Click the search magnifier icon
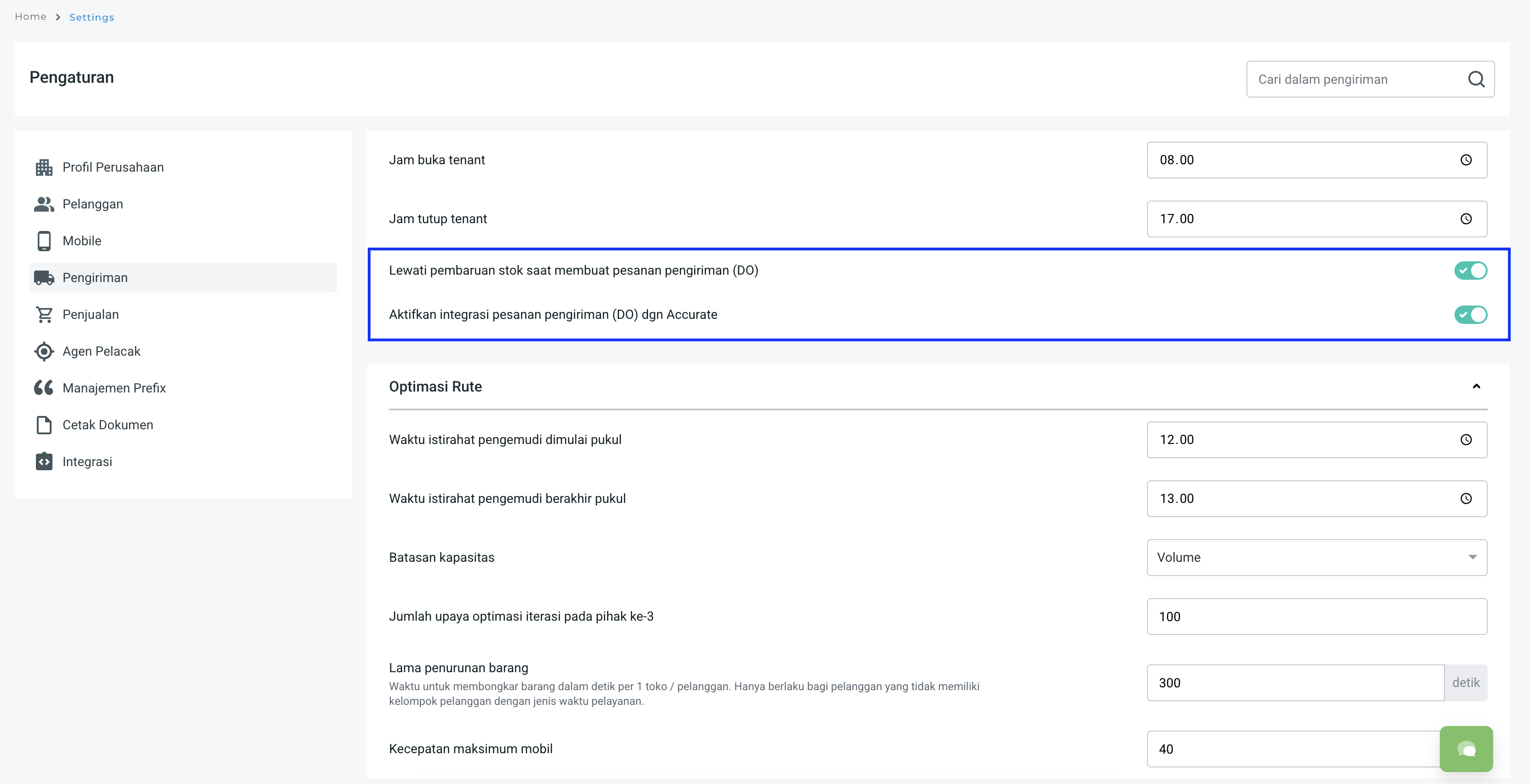The width and height of the screenshot is (1530, 784). [1476, 79]
